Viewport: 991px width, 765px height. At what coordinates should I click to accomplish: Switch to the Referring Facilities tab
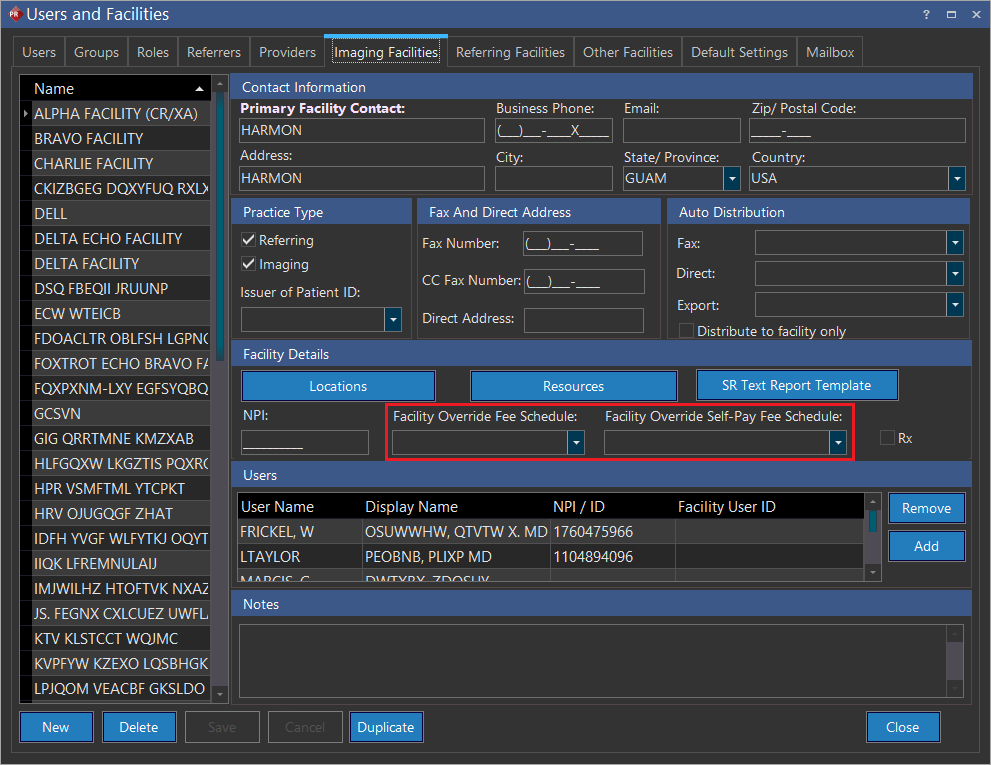coord(510,52)
